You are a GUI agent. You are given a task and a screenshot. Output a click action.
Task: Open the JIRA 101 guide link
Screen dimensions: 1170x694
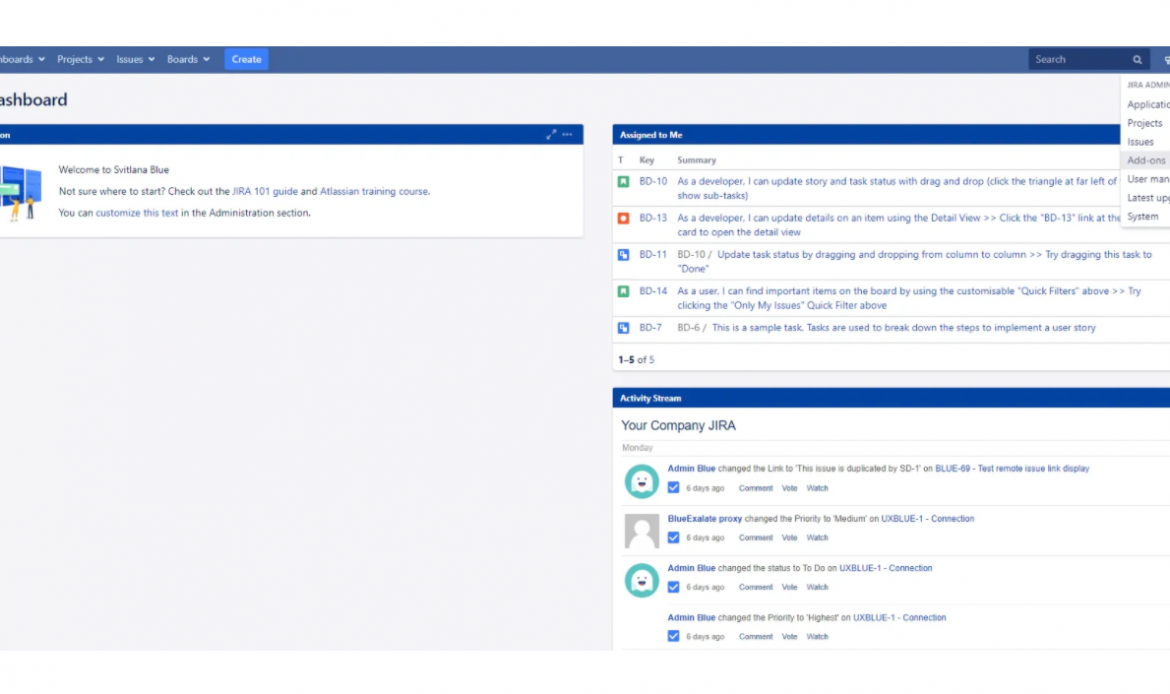[265, 191]
